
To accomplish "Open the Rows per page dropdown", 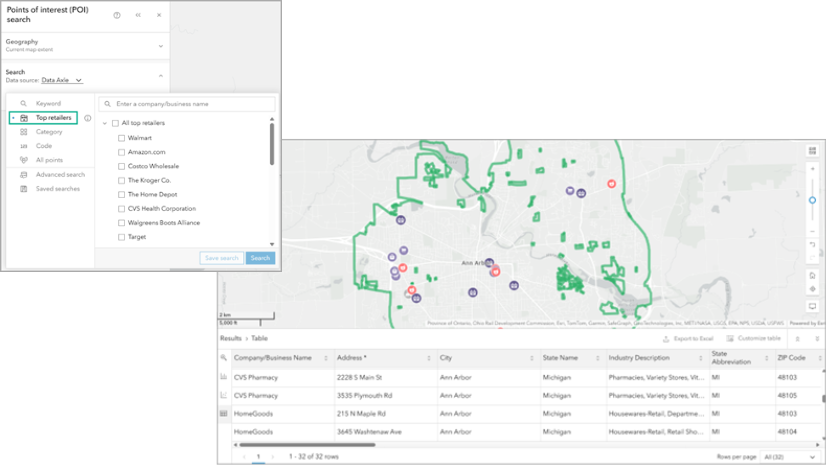I will coord(790,457).
